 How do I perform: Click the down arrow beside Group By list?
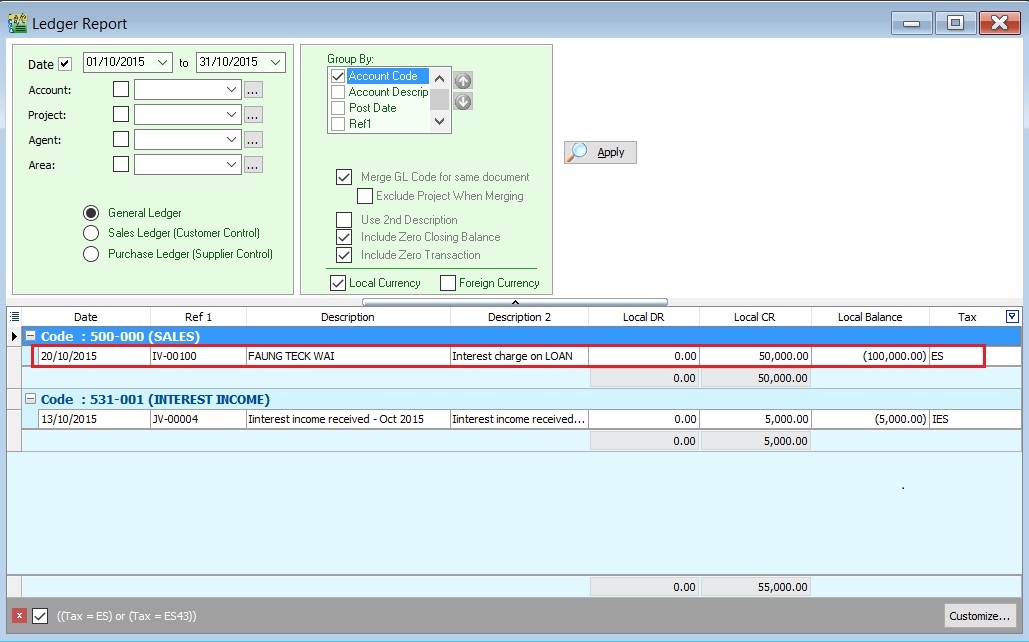461,100
